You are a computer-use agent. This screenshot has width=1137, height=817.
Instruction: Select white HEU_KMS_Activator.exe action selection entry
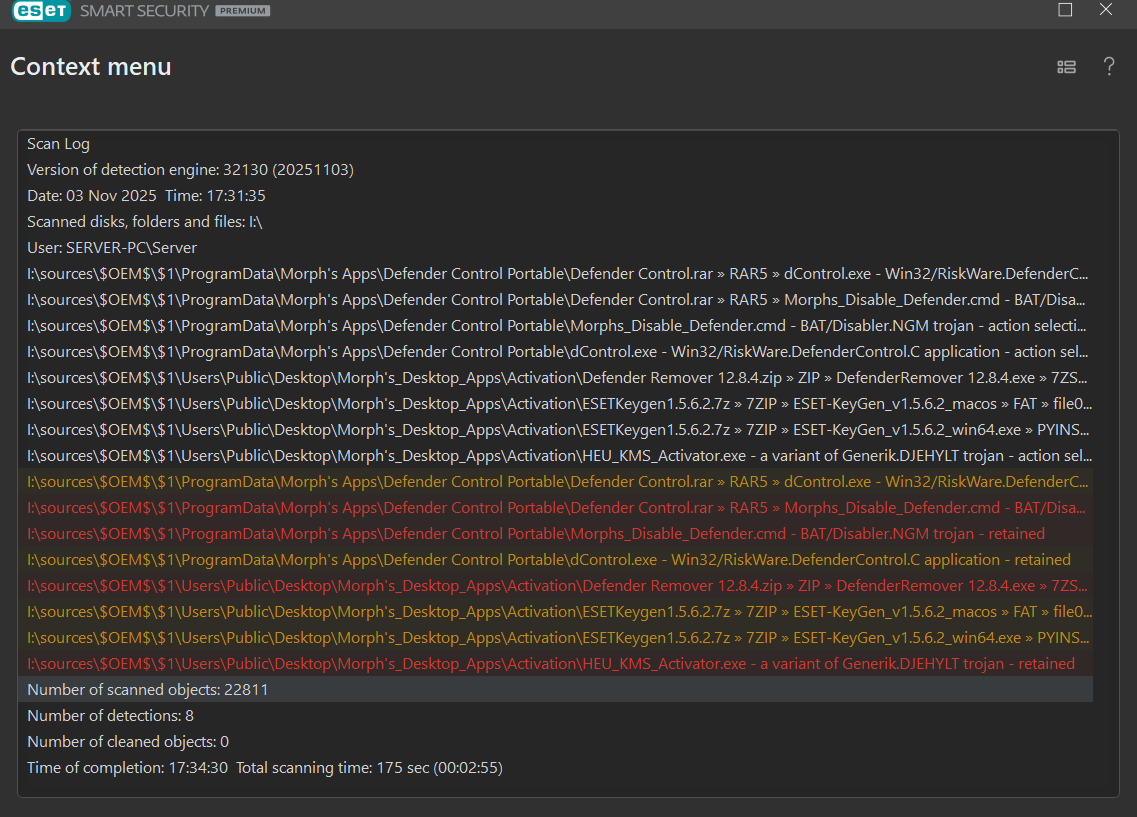pyautogui.click(x=558, y=456)
